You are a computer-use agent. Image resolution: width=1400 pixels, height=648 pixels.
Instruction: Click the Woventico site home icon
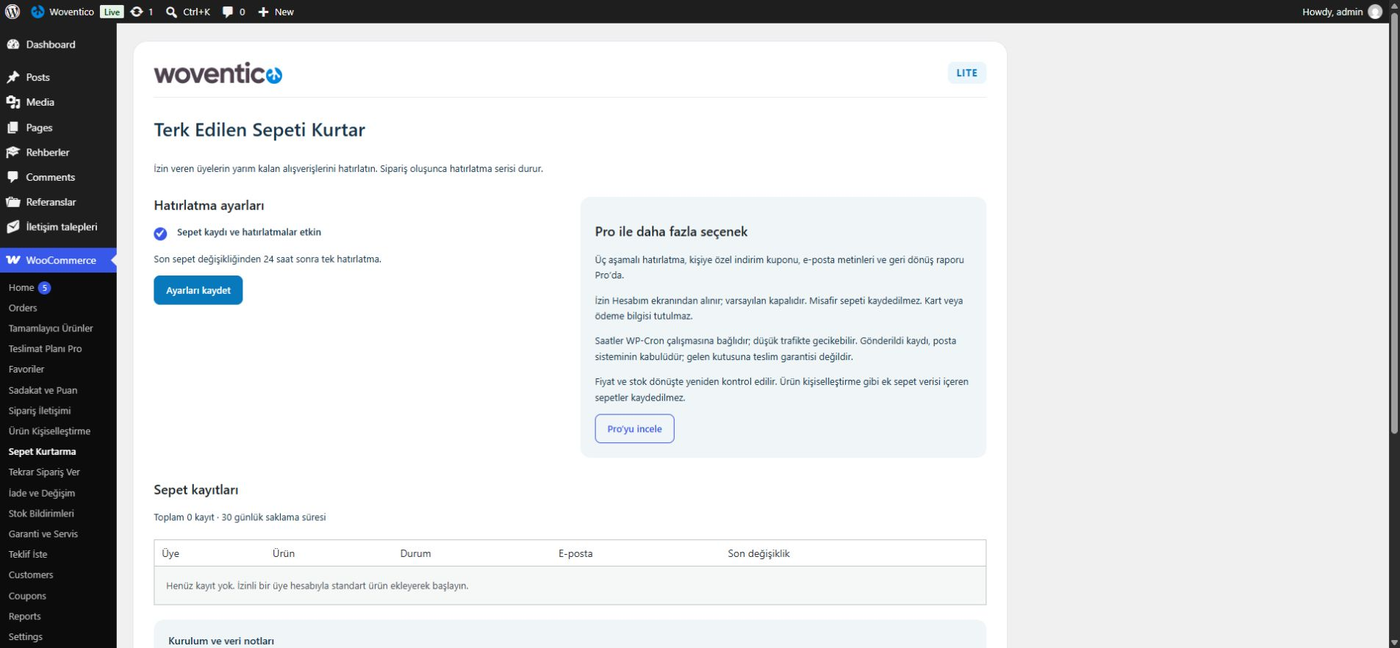38,12
